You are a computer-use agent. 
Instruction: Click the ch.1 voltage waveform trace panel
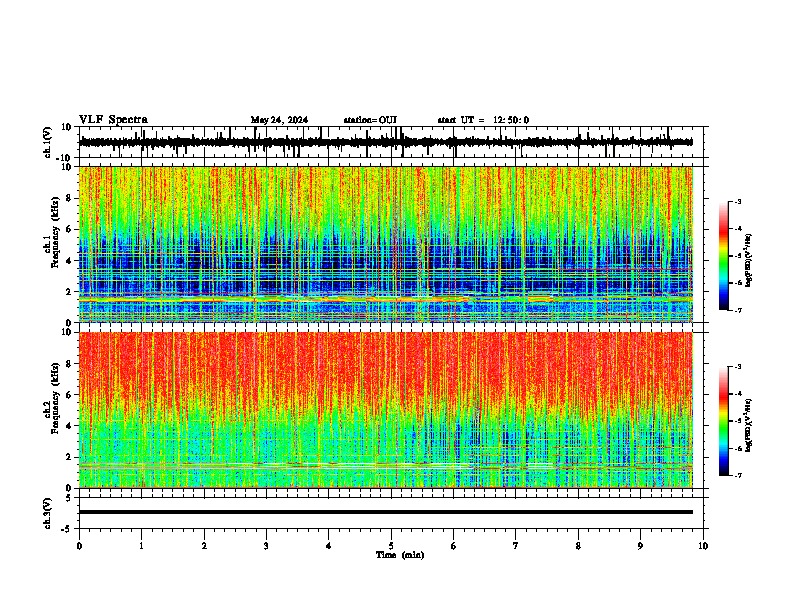pyautogui.click(x=390, y=142)
